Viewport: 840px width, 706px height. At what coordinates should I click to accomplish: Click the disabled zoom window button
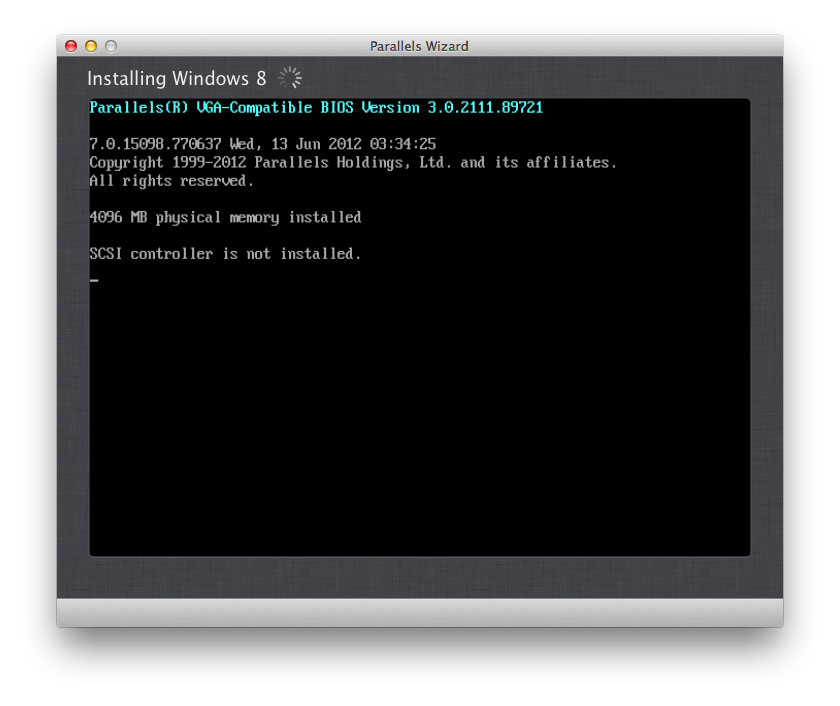pyautogui.click(x=111, y=46)
